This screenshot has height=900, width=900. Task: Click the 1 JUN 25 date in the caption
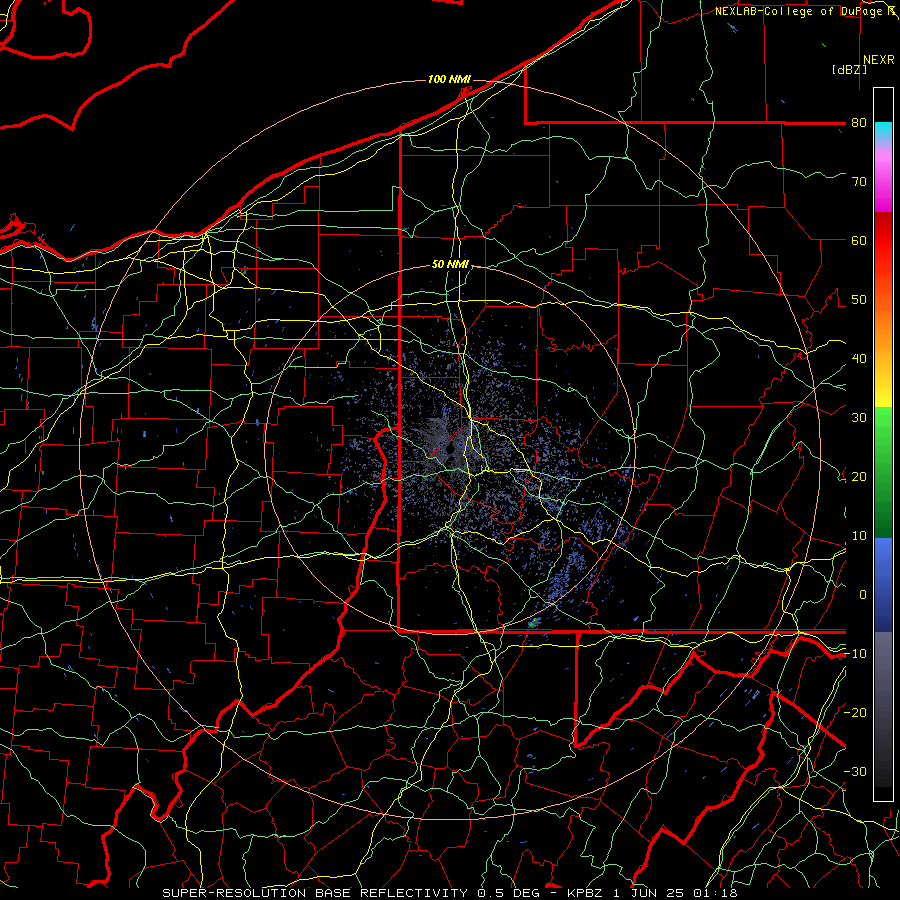(x=647, y=893)
